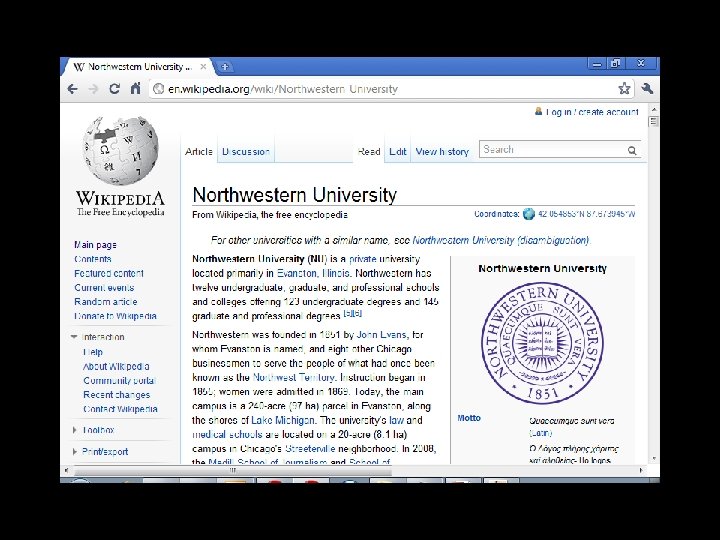720x540 pixels.
Task: Click the coordinates globe icon
Action: tap(529, 214)
